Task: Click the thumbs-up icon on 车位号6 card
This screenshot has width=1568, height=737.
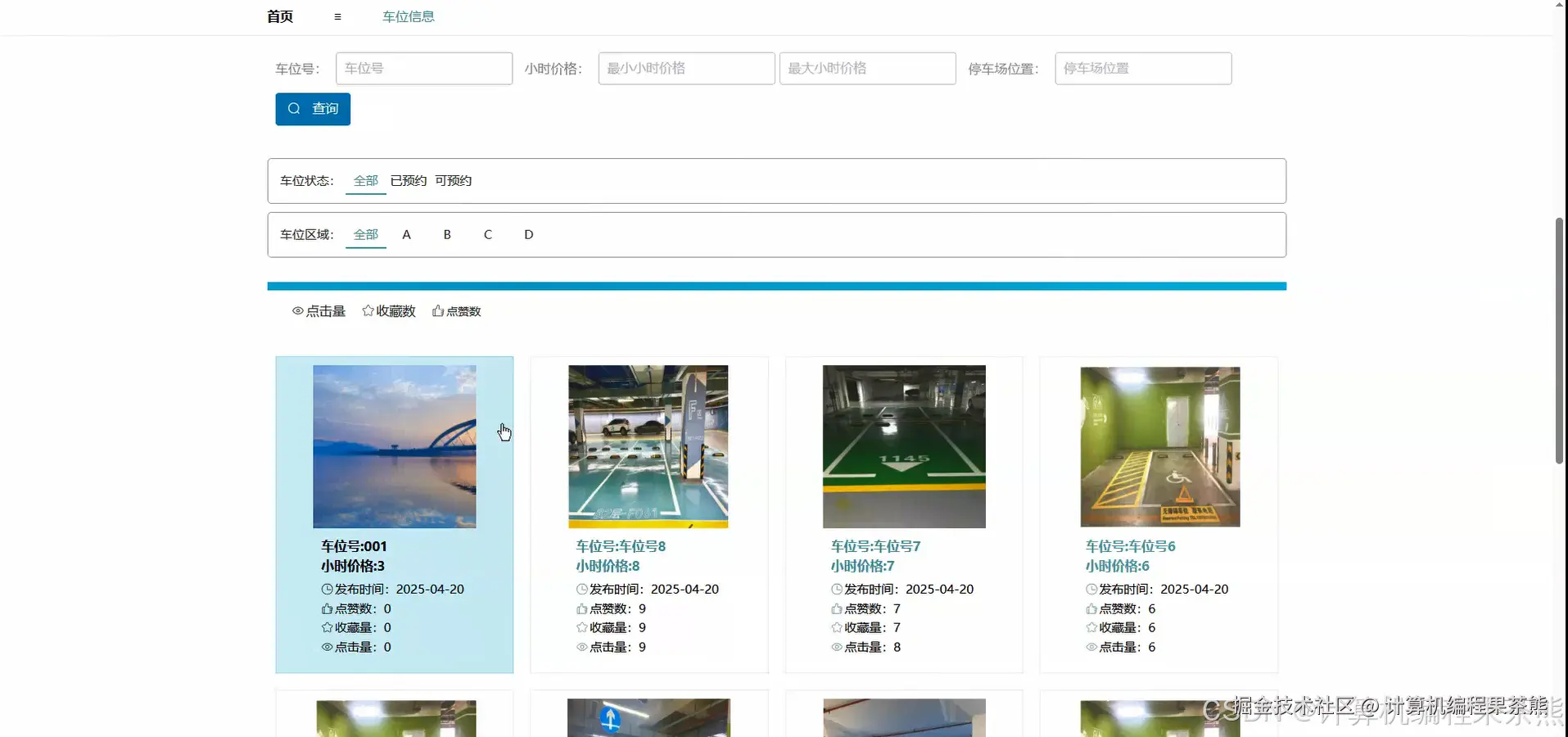Action: (x=1091, y=608)
